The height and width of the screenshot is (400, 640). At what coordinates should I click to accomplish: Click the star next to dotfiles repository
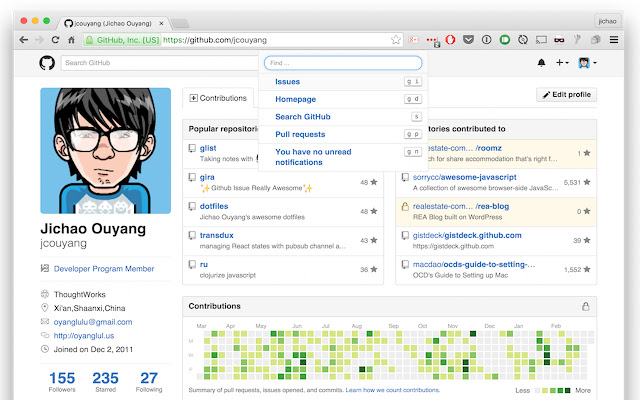(x=373, y=211)
